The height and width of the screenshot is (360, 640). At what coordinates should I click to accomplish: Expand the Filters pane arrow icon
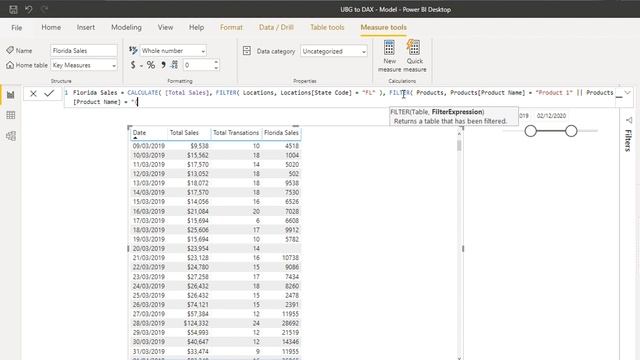tap(629, 120)
